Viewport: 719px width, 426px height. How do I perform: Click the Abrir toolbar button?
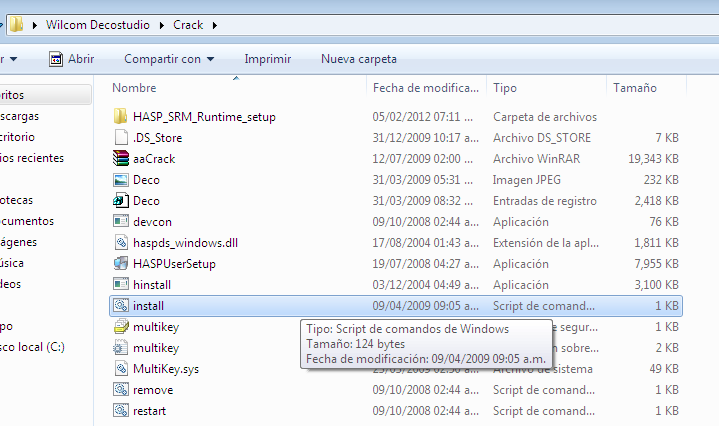72,59
